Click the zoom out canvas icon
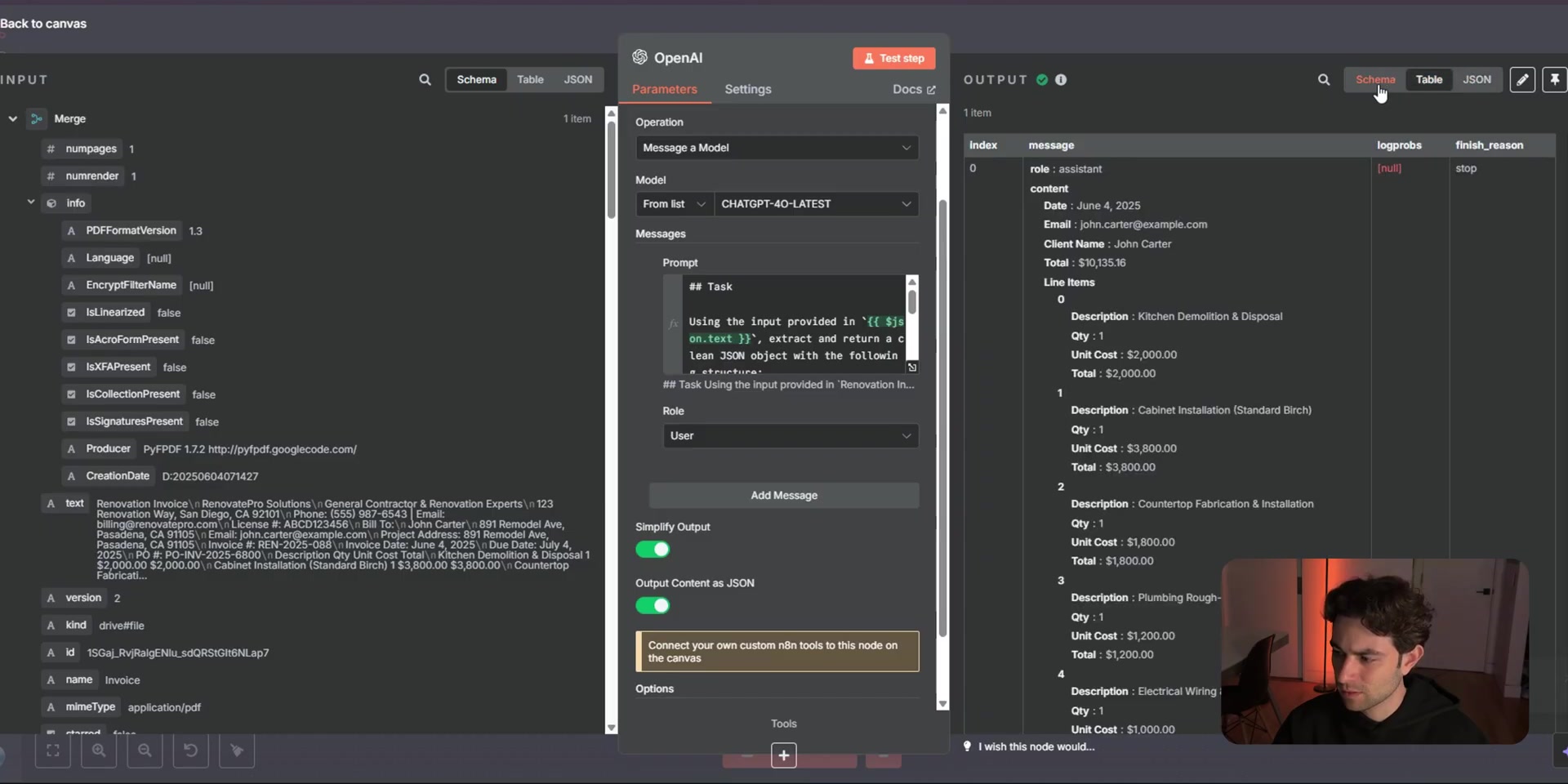Image resolution: width=1568 pixels, height=784 pixels. 145,751
